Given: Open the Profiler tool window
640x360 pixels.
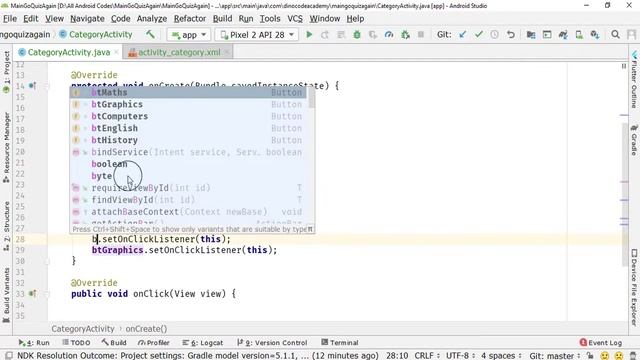Looking at the screenshot, I should (154, 343).
